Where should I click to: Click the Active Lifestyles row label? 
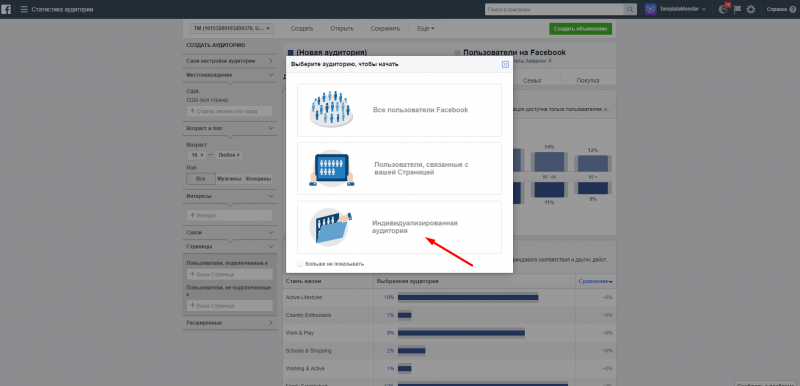[304, 297]
